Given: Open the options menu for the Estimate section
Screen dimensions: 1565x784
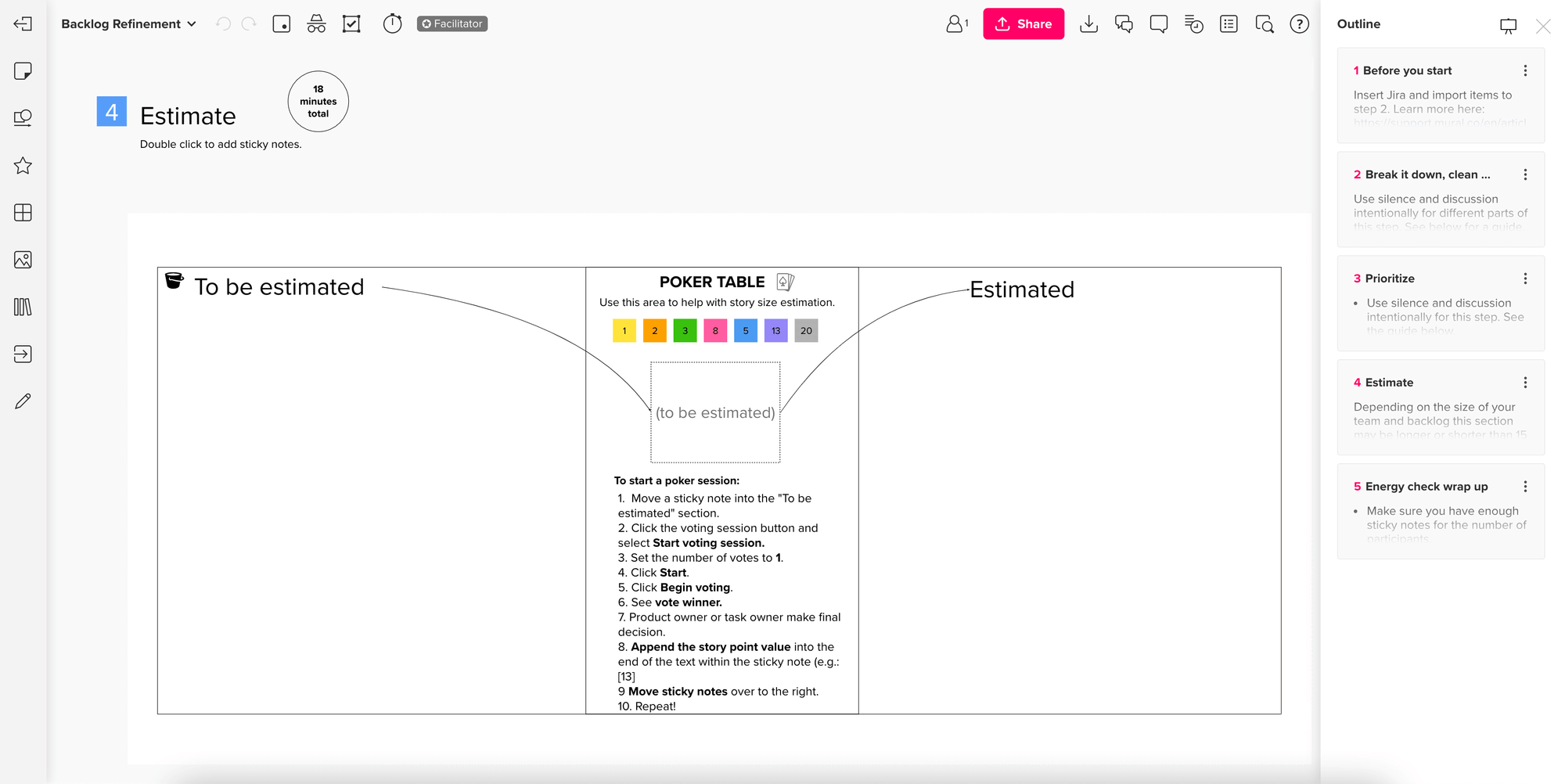Looking at the screenshot, I should (x=1525, y=383).
